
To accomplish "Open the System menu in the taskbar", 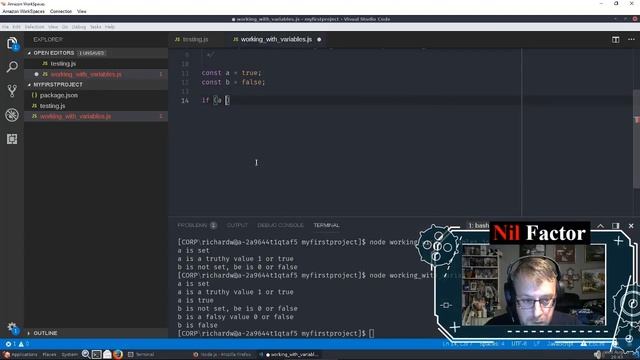I will pyautogui.click(x=69, y=355).
